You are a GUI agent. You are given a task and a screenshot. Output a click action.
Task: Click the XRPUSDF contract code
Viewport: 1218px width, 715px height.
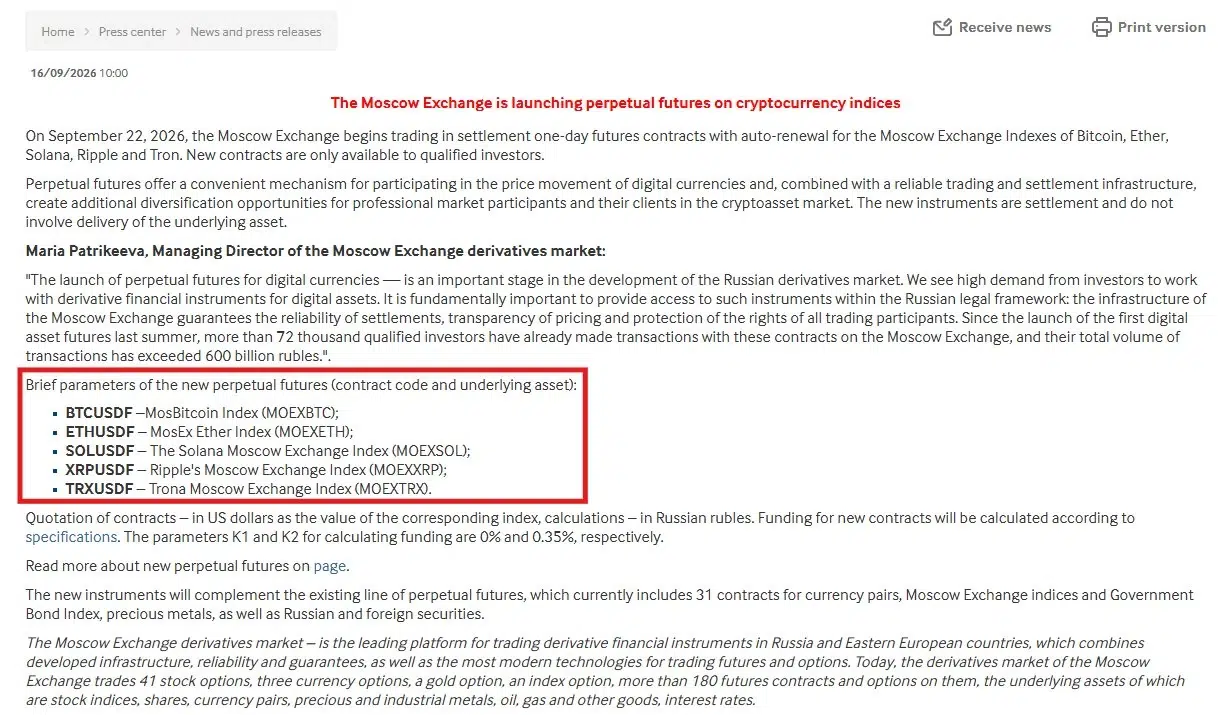[99, 469]
